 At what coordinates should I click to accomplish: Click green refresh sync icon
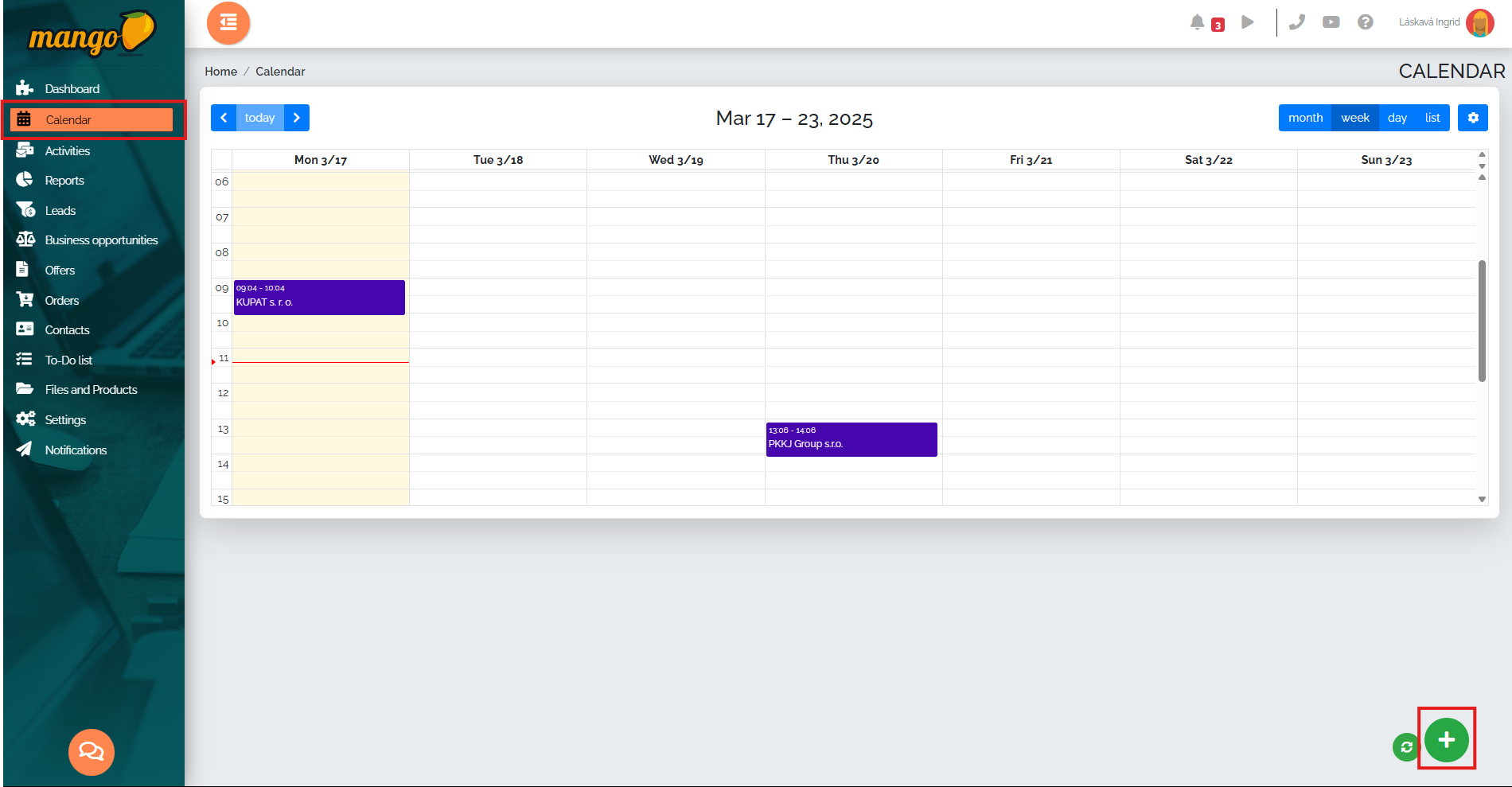tap(1406, 747)
